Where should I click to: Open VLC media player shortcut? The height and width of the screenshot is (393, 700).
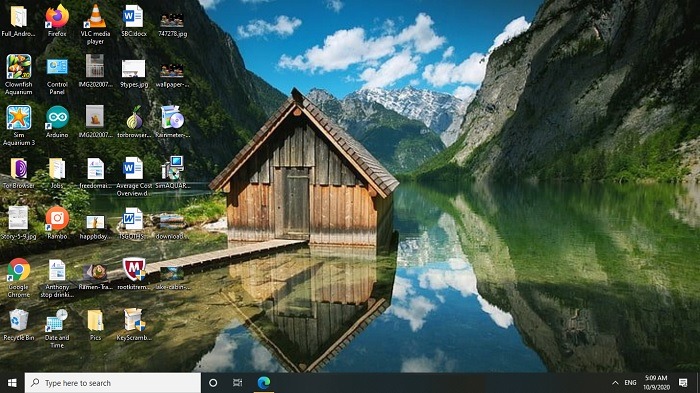click(x=95, y=24)
